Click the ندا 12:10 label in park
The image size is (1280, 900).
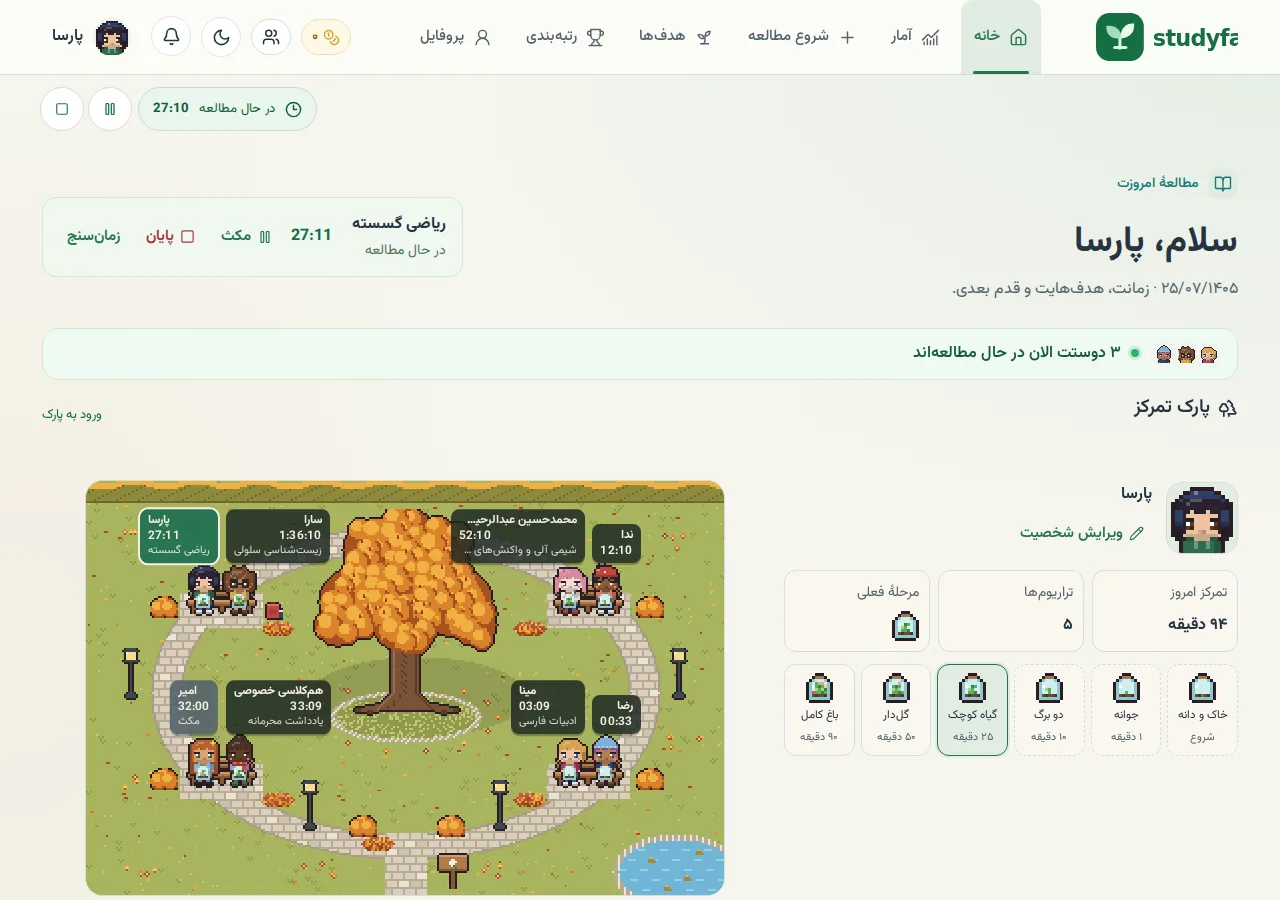[616, 543]
